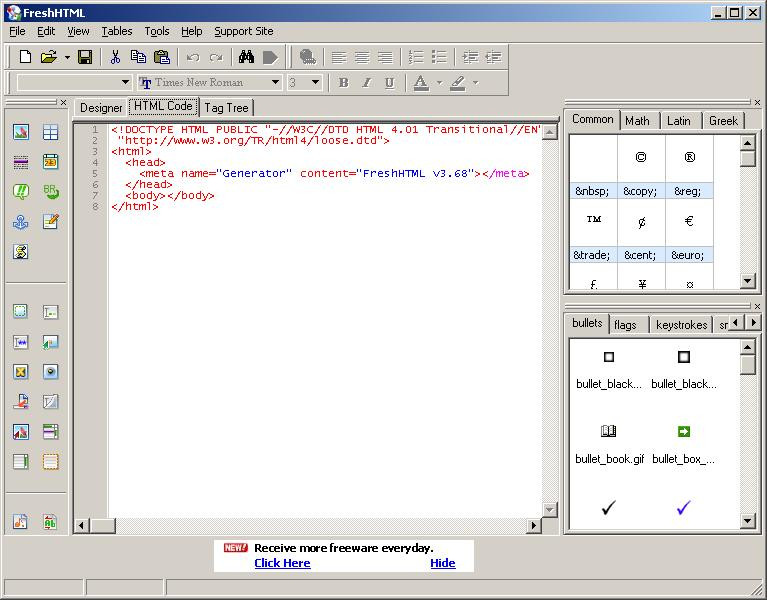Close the symbols panel with its X
This screenshot has width=767, height=600.
757,102
